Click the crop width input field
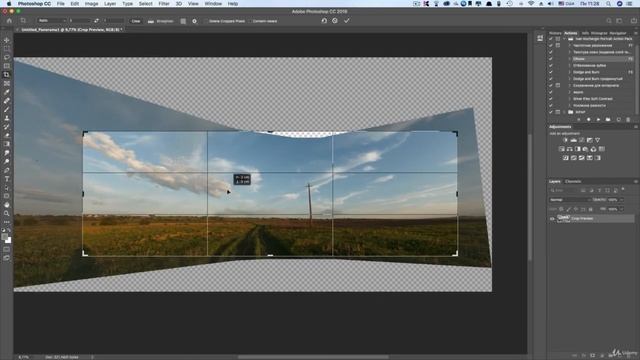The image size is (640, 360). coord(80,20)
